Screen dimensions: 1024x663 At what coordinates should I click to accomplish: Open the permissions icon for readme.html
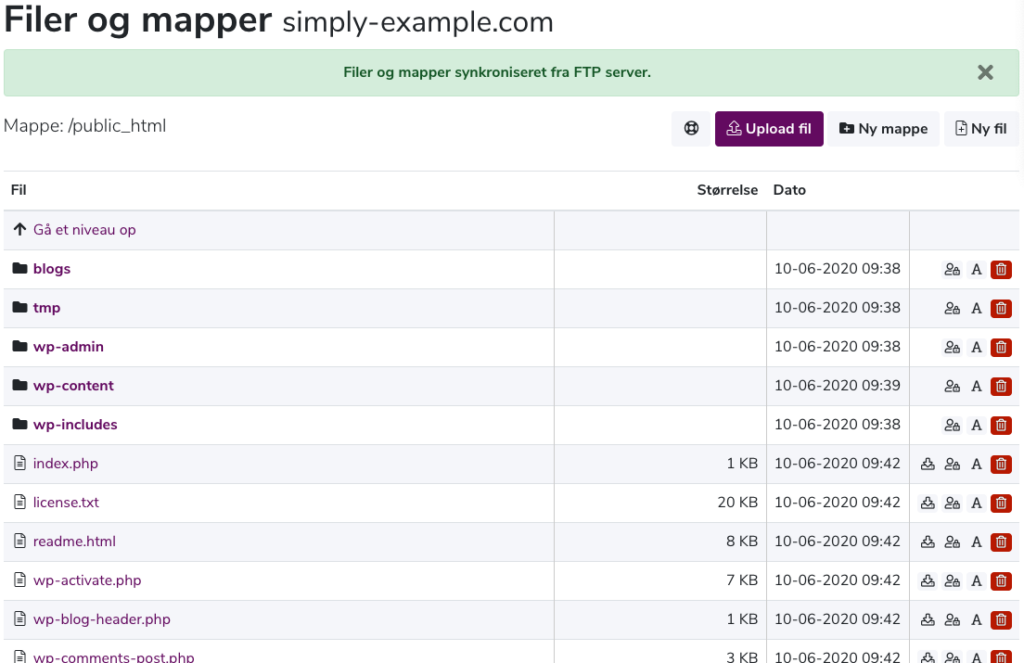(952, 542)
